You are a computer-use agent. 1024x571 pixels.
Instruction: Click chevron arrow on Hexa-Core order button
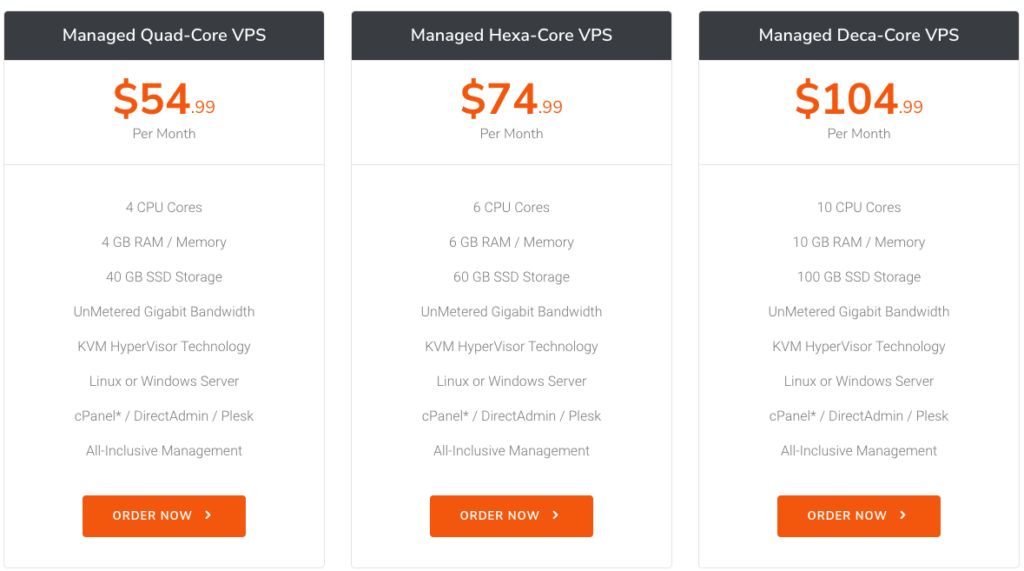556,515
